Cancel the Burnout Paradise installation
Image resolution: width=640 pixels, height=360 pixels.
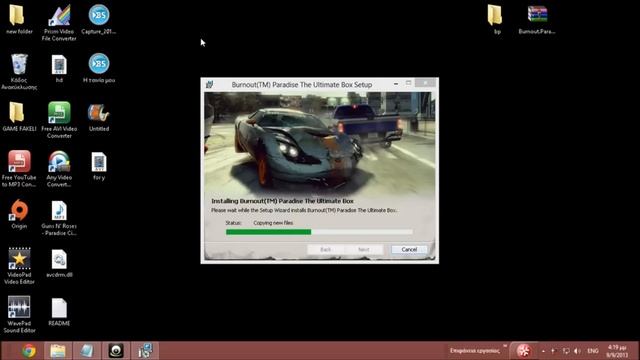(409, 249)
